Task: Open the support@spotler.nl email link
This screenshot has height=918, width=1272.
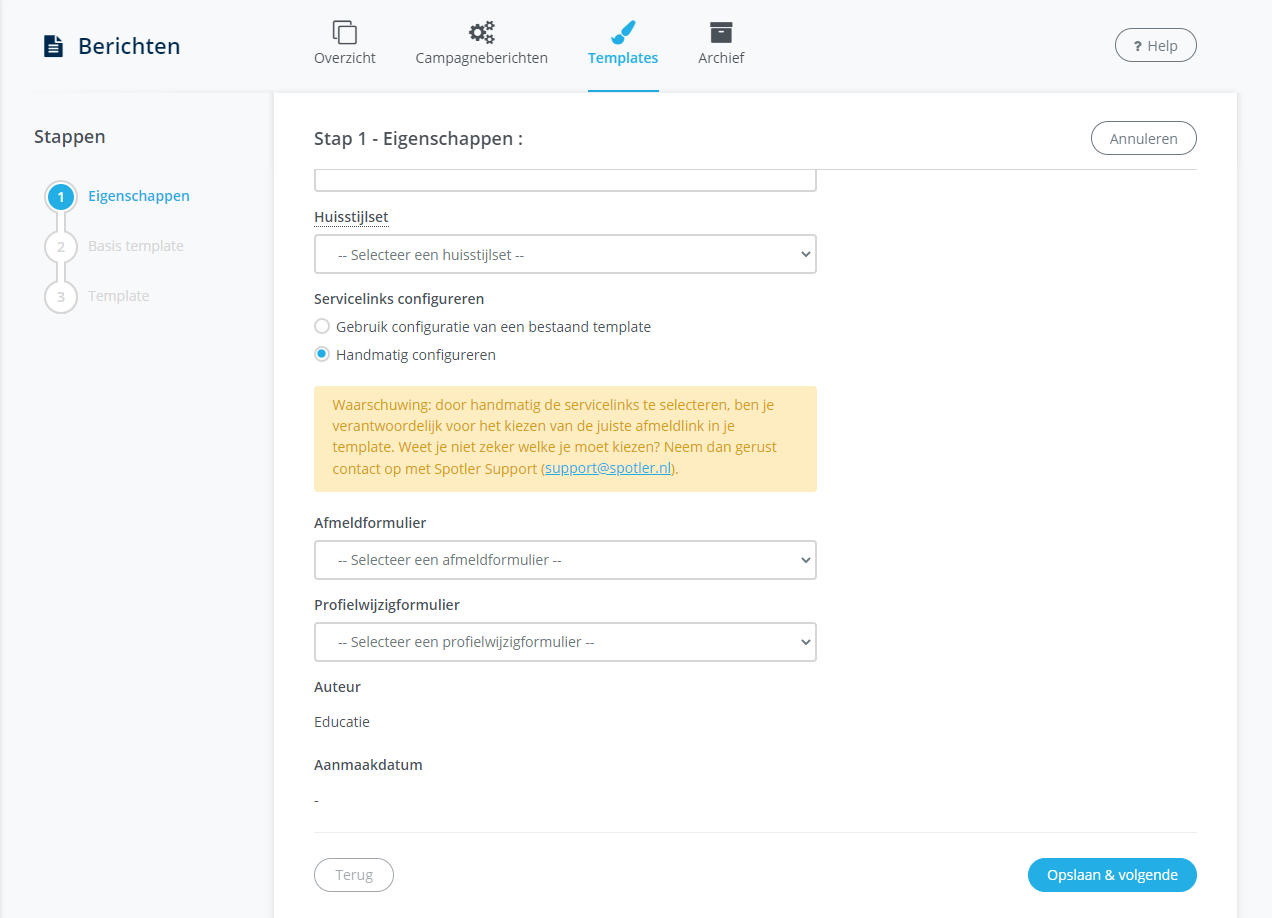Action: point(609,468)
